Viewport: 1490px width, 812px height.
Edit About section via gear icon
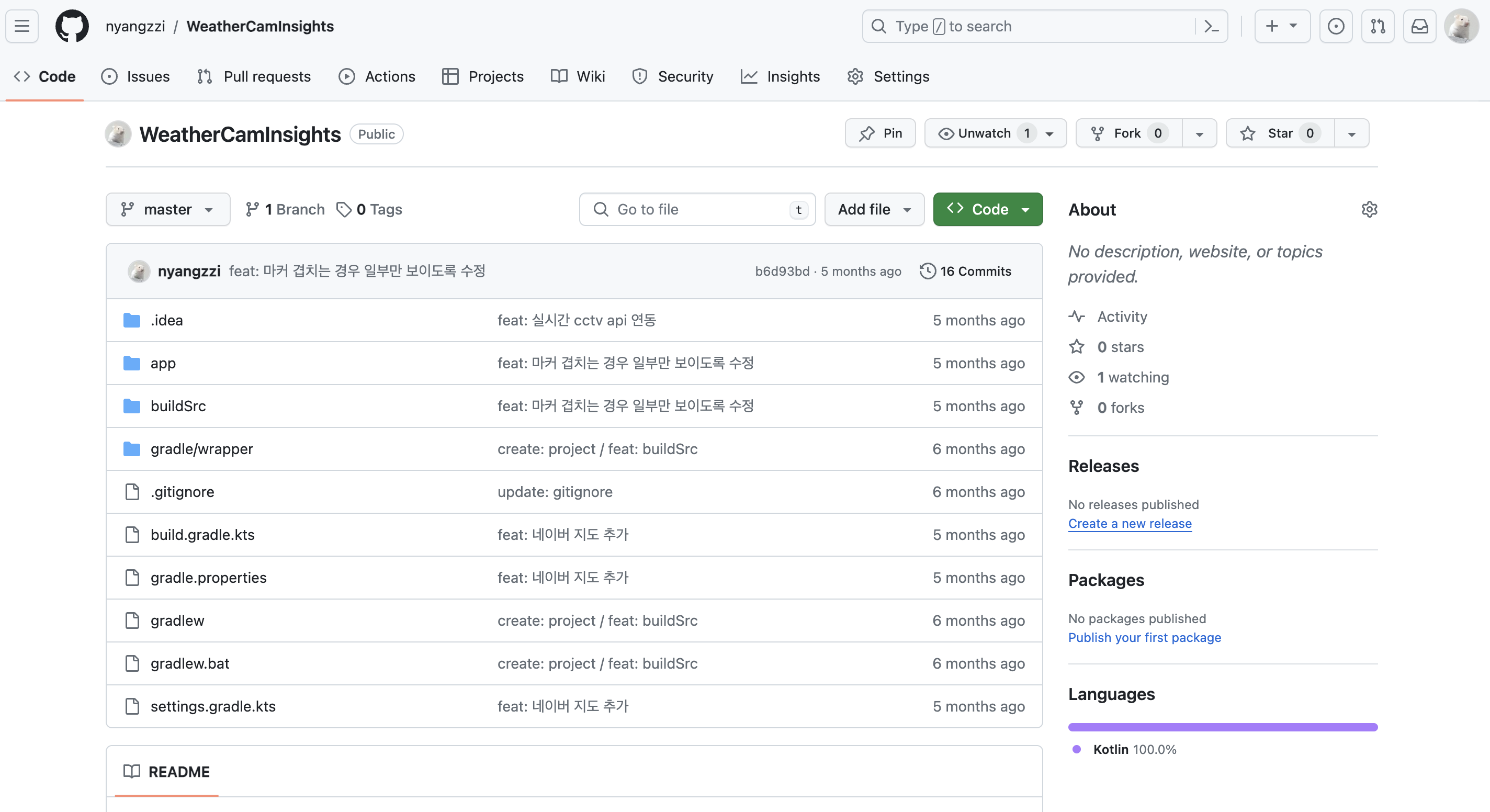pos(1369,209)
